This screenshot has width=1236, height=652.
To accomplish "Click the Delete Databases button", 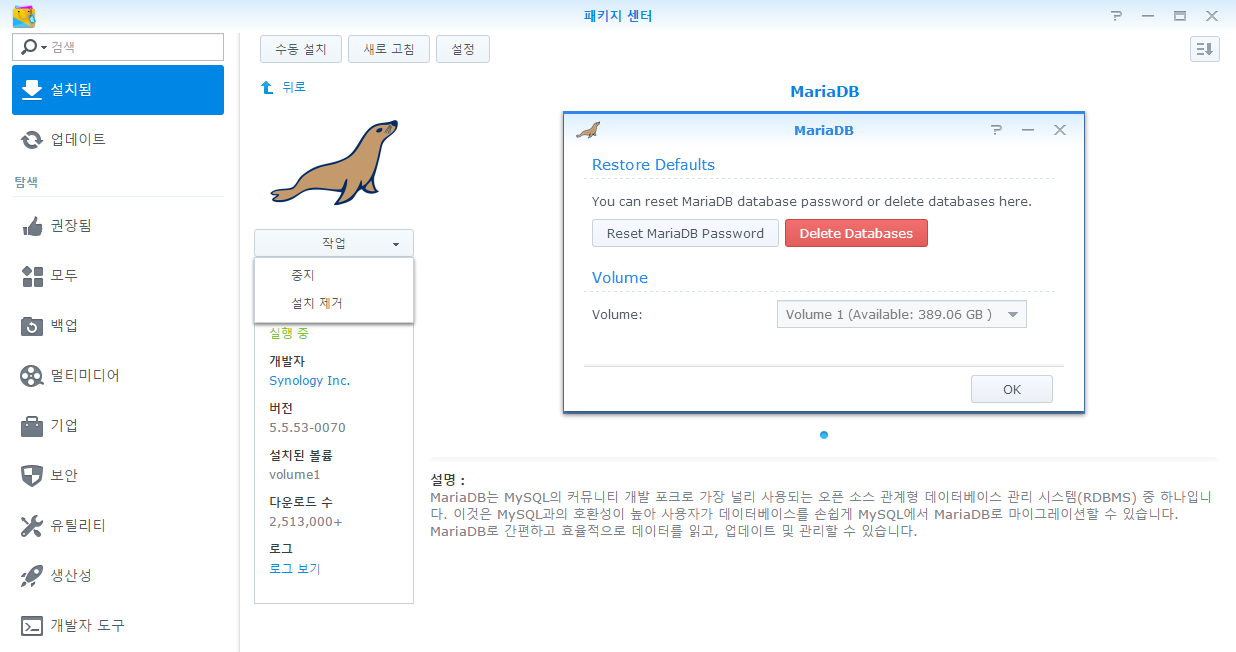I will 856,233.
